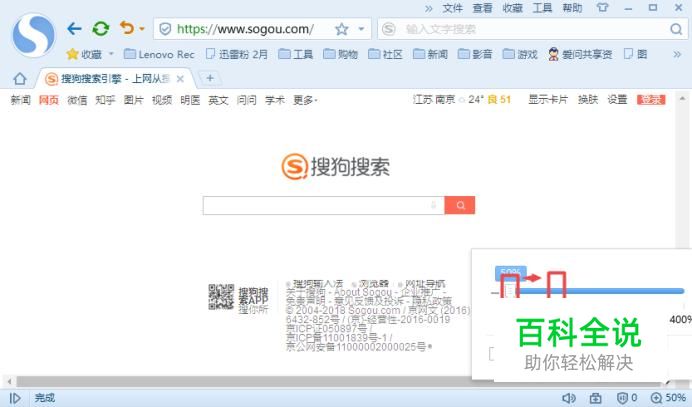Click the 新闻 link in page navigation
This screenshot has width=692, height=407.
coord(21,100)
